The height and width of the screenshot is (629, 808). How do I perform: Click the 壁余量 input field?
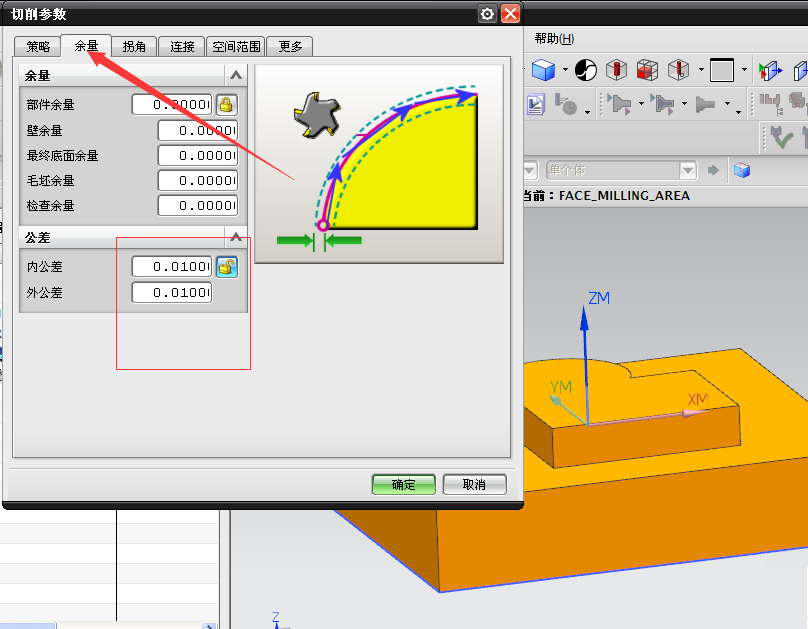[197, 131]
